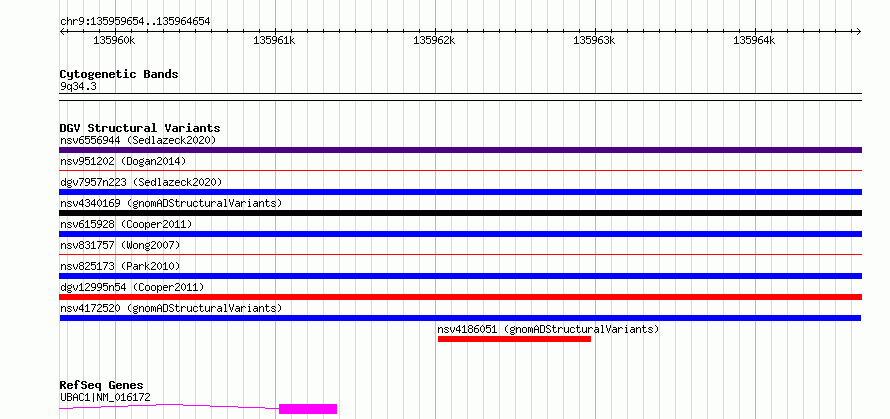Open dgv7957n223 (Sedlazeck2020) label
890x419 pixels.
(x=141, y=182)
